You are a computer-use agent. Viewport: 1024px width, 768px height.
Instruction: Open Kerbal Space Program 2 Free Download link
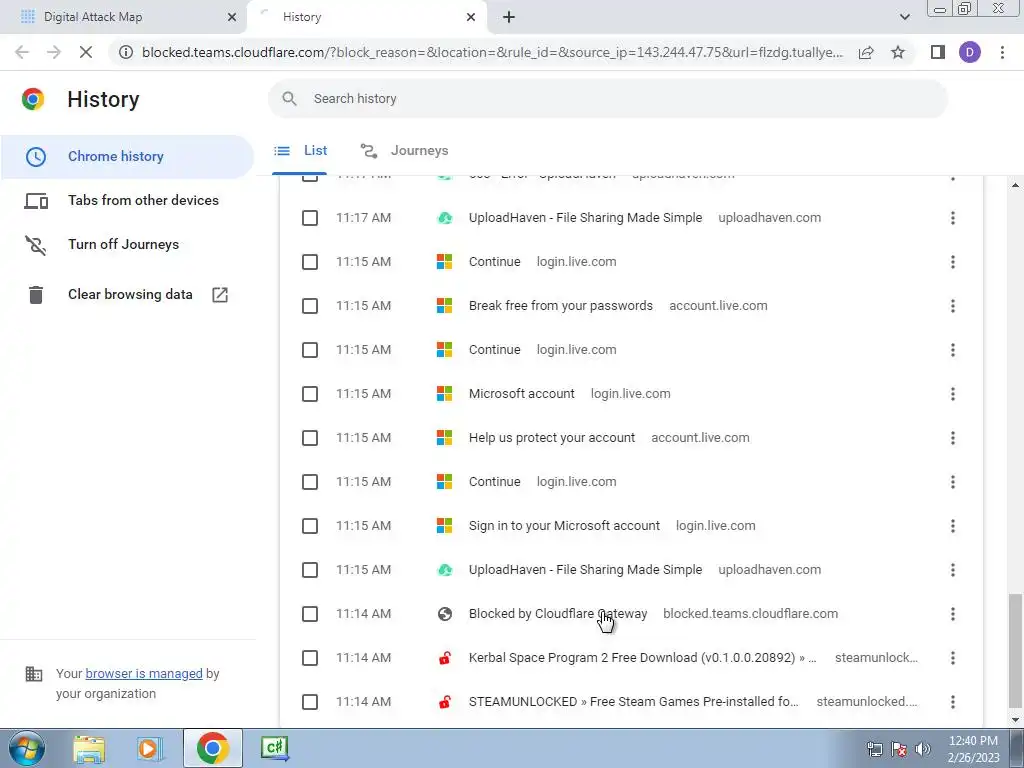pos(643,658)
